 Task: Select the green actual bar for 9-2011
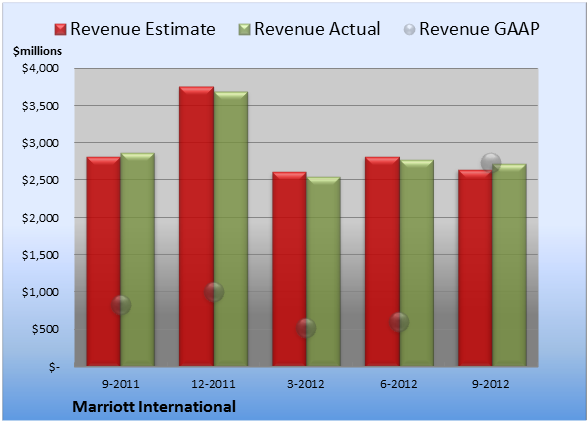138,260
